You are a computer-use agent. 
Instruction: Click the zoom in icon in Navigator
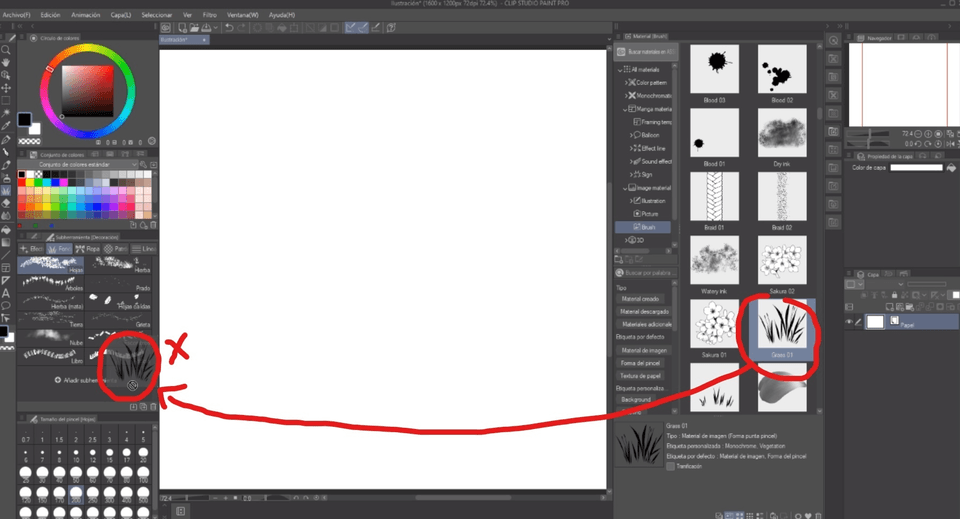tap(928, 133)
